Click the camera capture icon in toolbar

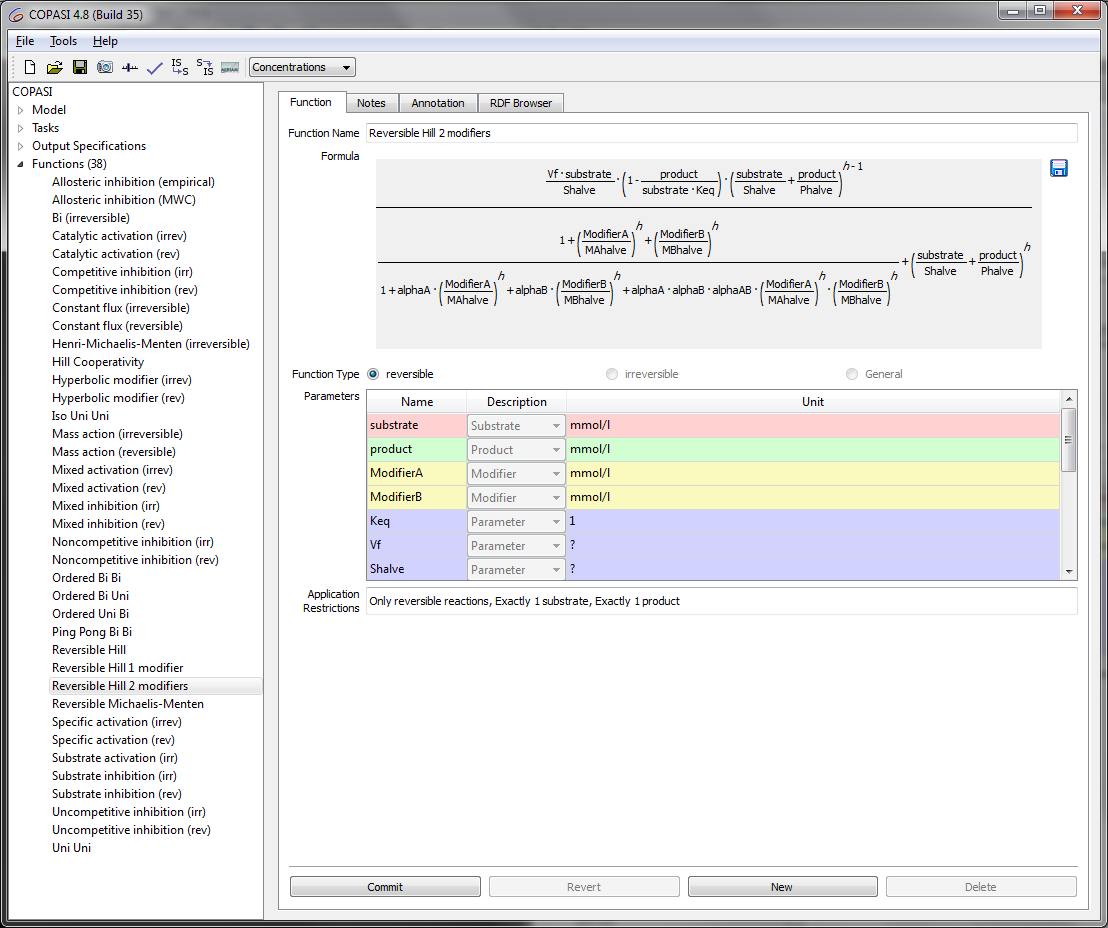(x=105, y=68)
